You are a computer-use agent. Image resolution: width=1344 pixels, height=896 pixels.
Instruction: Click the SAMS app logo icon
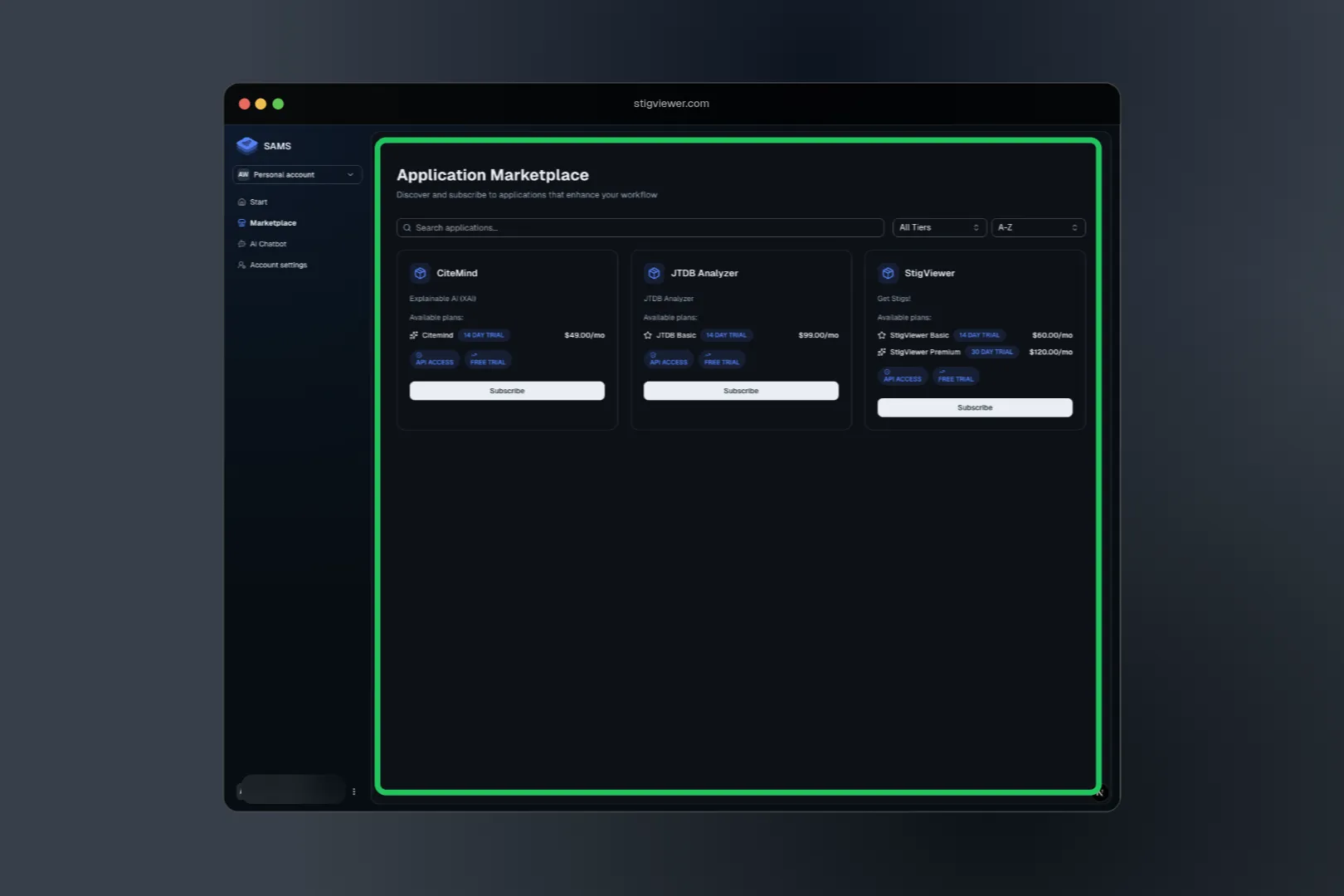(x=246, y=145)
